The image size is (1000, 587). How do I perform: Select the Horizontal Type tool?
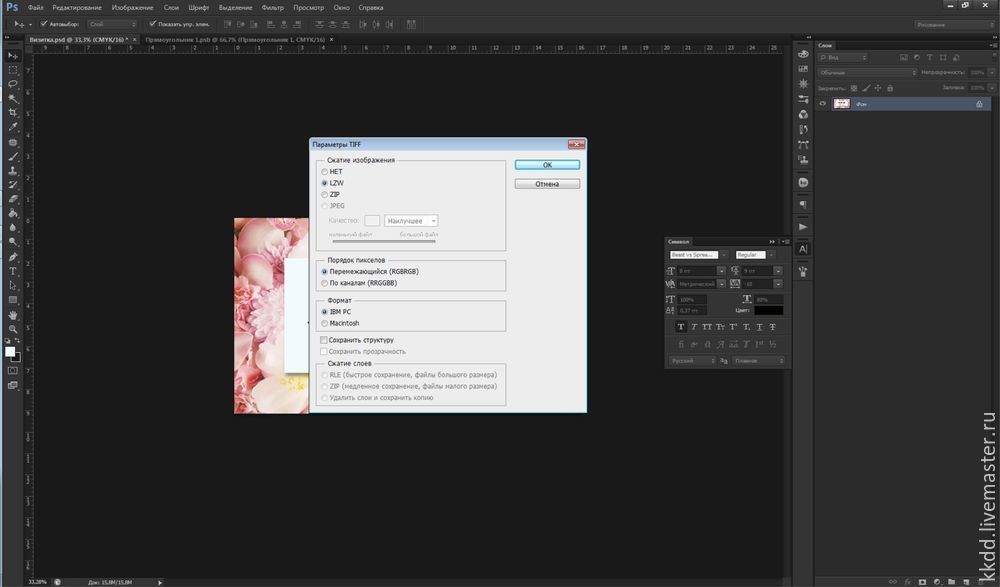point(13,271)
